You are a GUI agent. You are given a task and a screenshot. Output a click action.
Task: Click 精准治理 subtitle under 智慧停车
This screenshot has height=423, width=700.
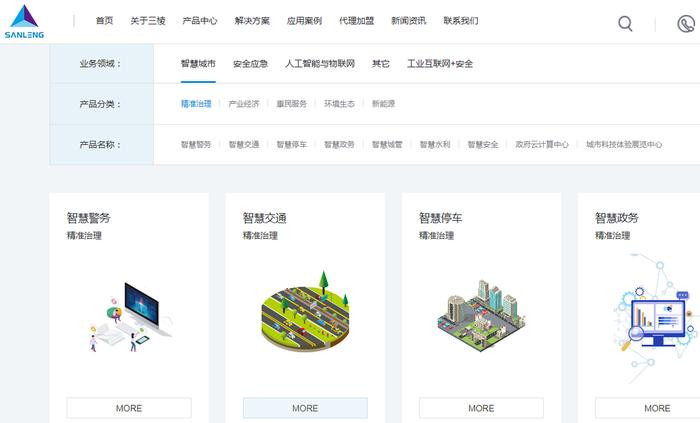coord(437,235)
